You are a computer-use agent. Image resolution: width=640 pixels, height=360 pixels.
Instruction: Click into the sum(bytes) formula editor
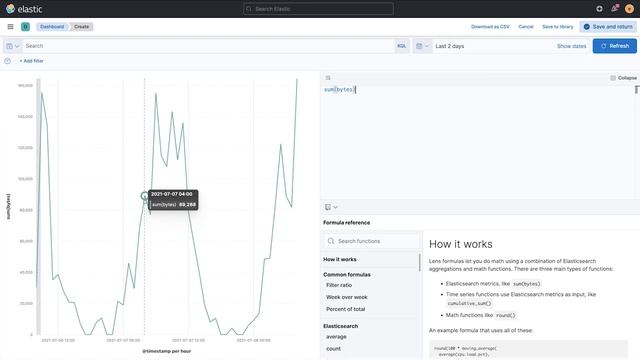(x=479, y=141)
